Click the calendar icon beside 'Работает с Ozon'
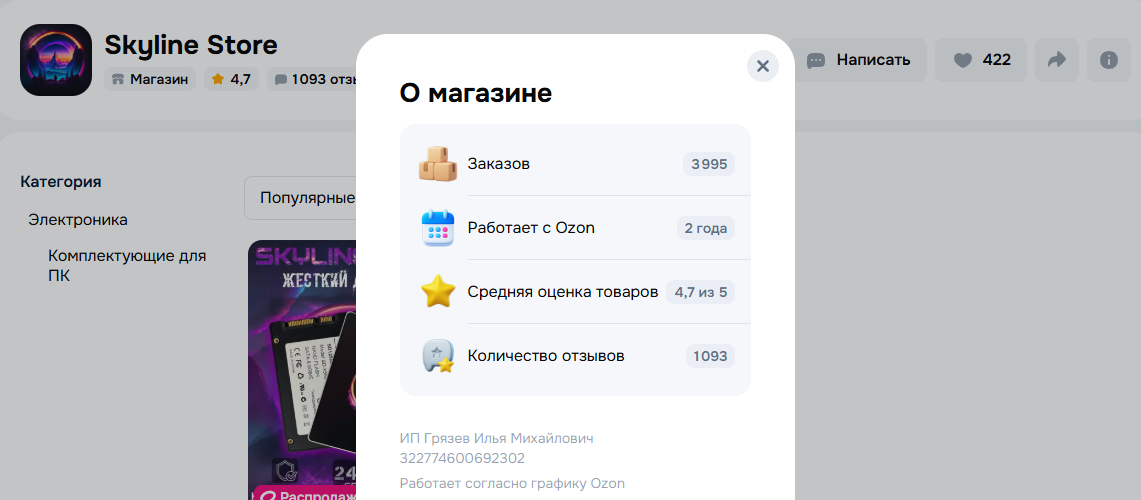Viewport: 1141px width, 500px height. coord(437,228)
